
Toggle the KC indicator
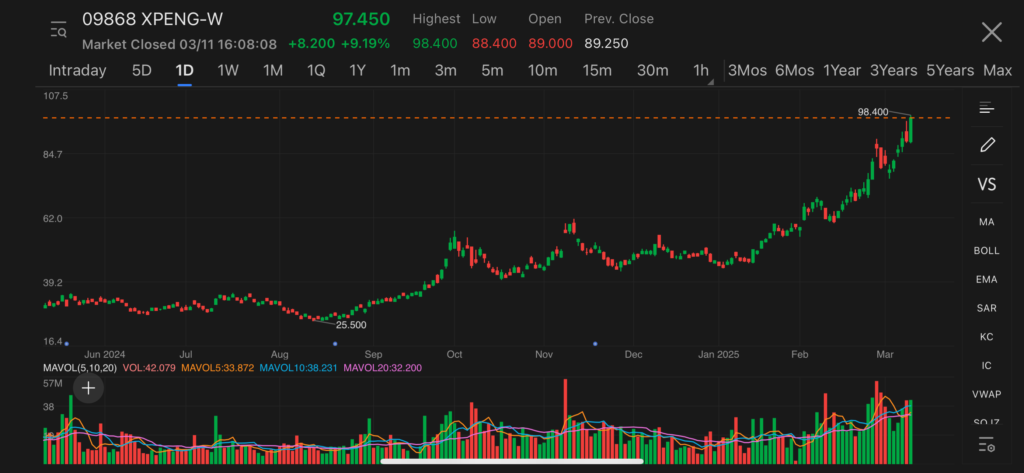click(x=986, y=337)
